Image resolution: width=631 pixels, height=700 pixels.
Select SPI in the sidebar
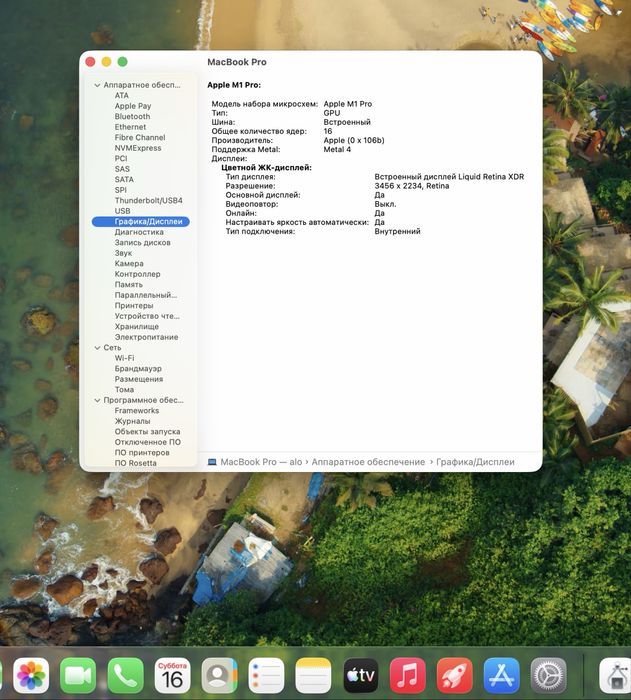click(x=120, y=190)
